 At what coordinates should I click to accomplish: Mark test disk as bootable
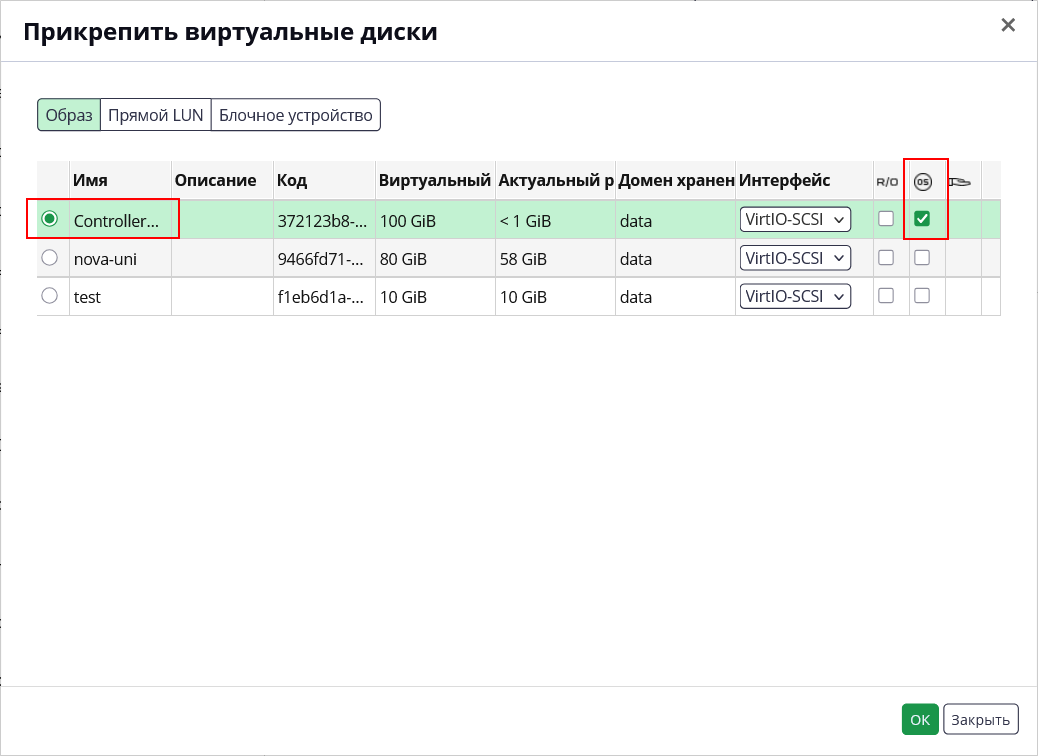tap(922, 296)
